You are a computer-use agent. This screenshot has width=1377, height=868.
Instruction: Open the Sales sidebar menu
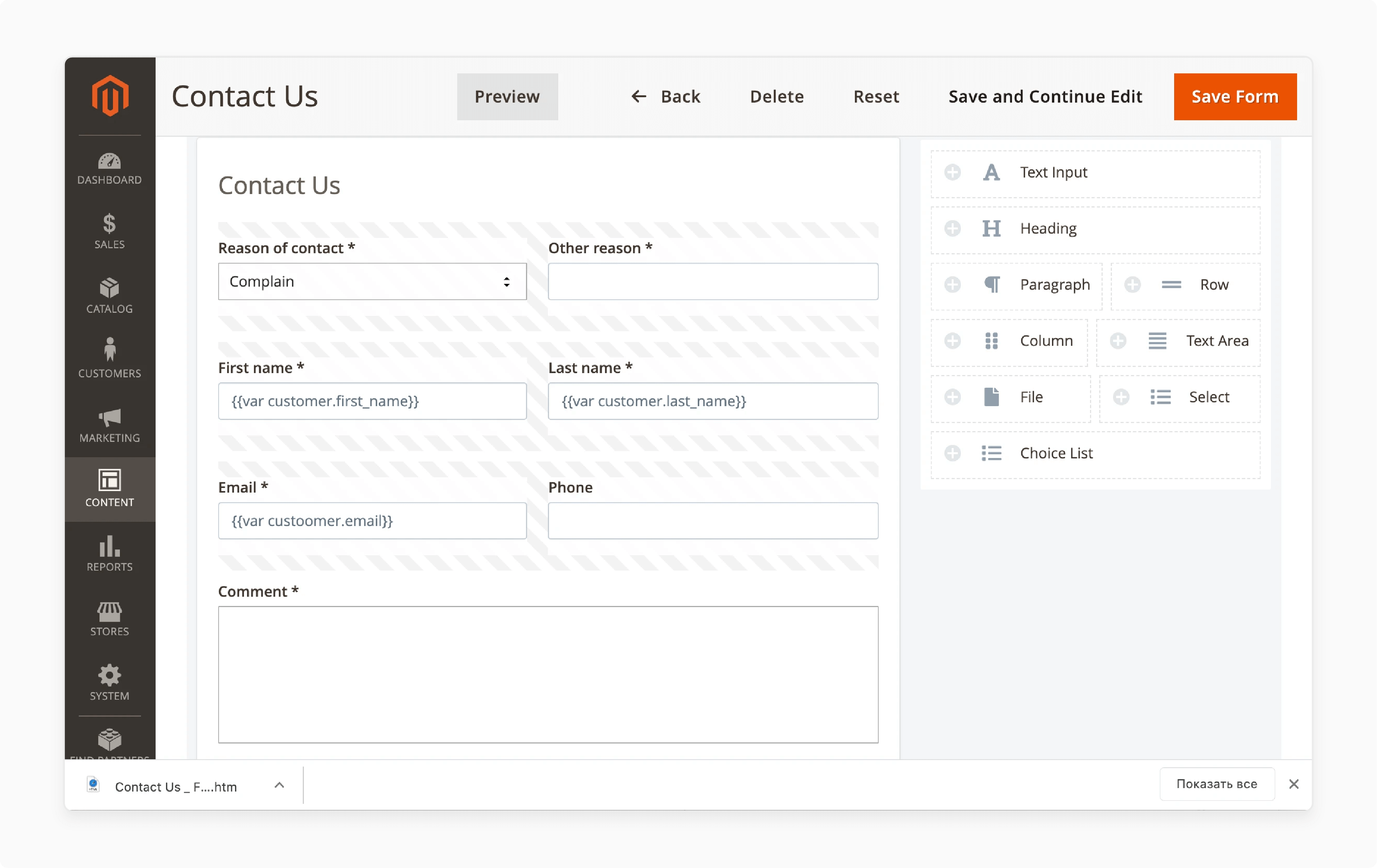tap(109, 232)
